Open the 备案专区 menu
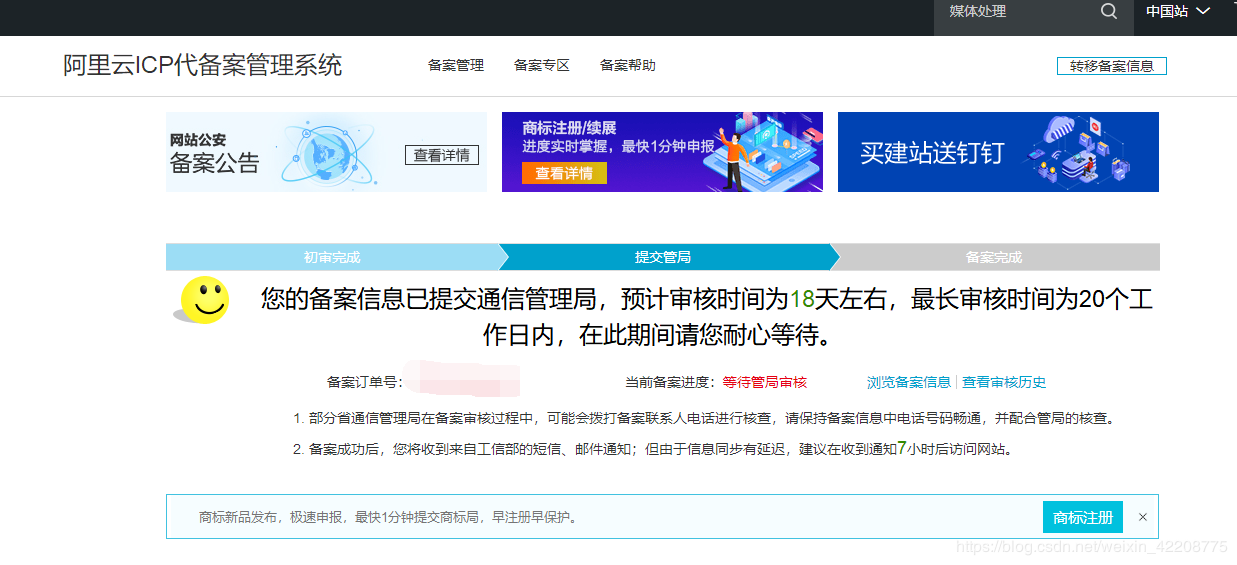Viewport: 1237px width, 565px height. 542,65
